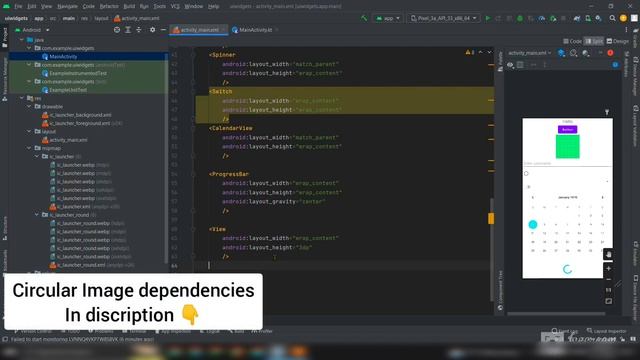
Task: Collapse the drawable folder
Action: point(29,106)
